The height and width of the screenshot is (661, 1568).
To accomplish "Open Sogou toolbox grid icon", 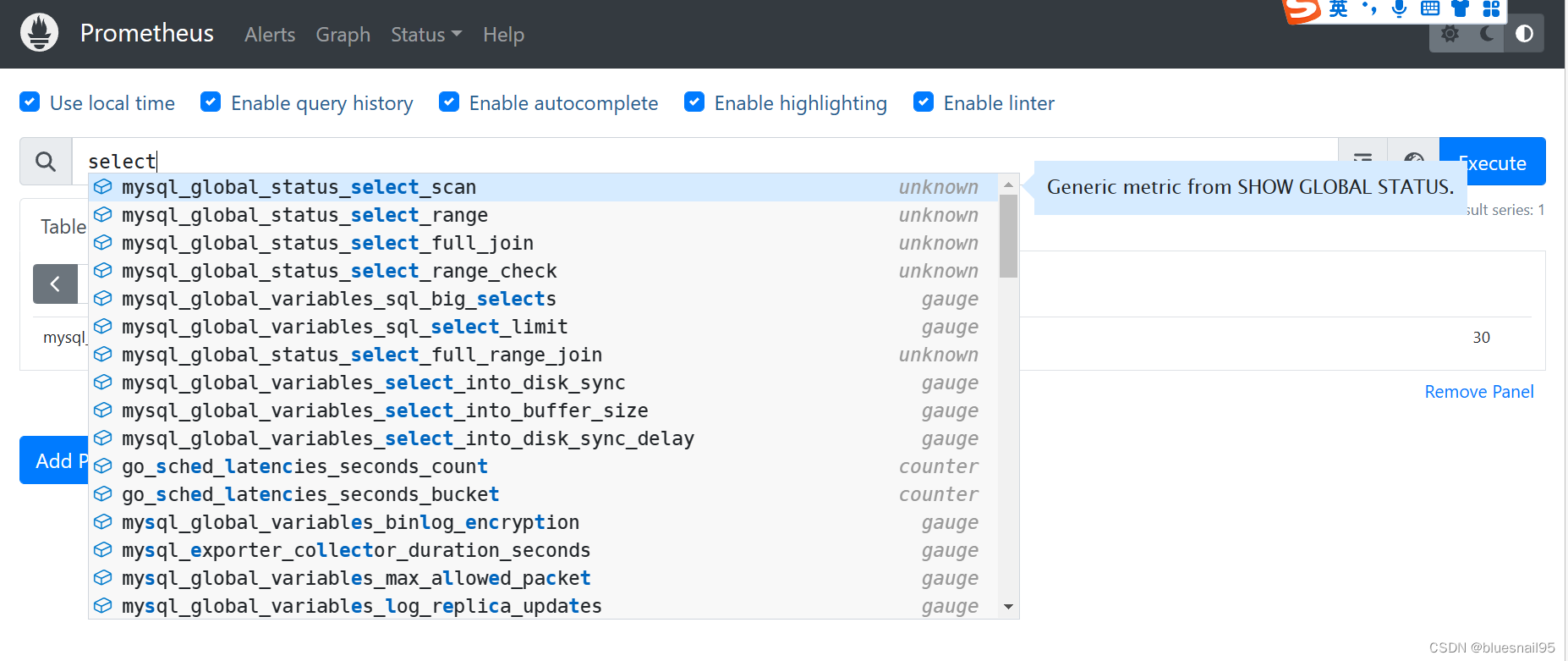I will pos(1492,8).
